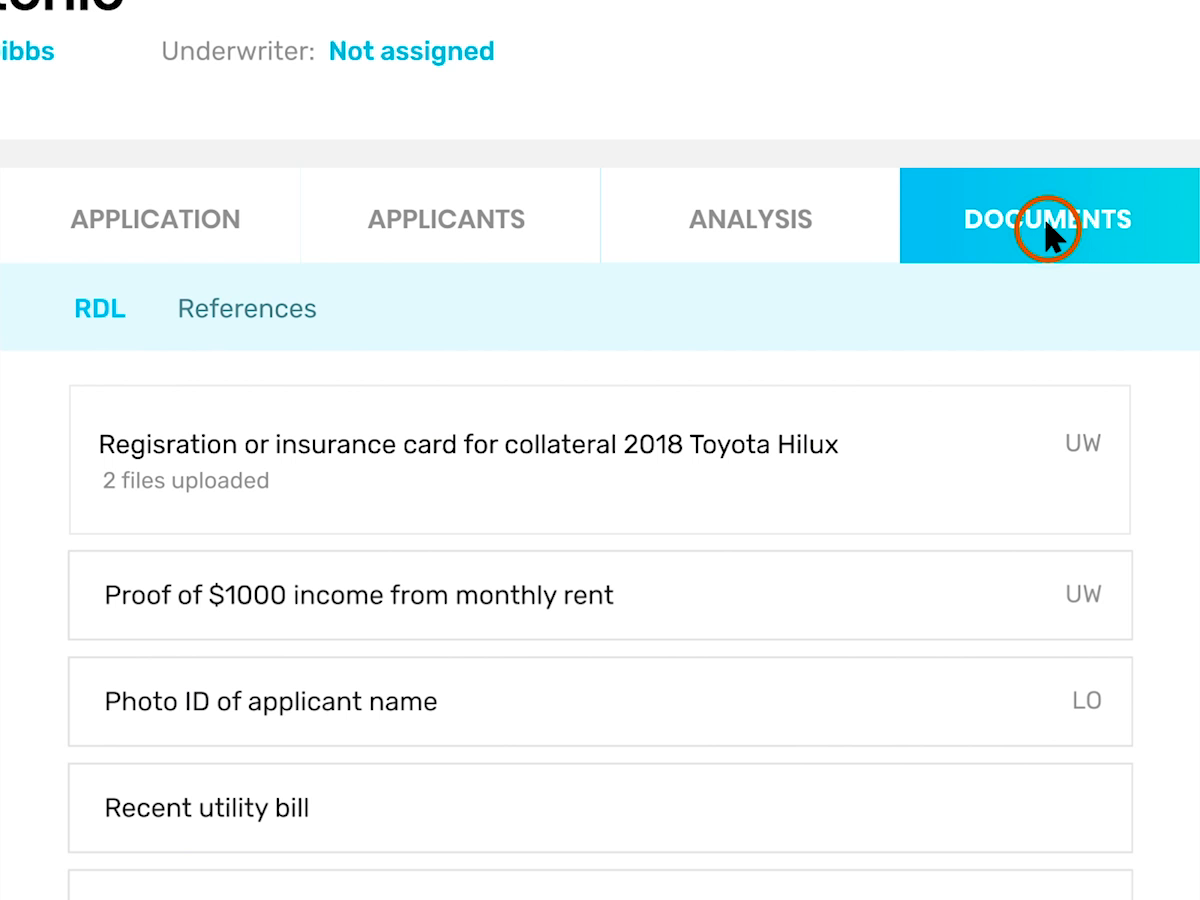The height and width of the screenshot is (900, 1200).
Task: Click the Underwriter label in the header
Action: 237,51
